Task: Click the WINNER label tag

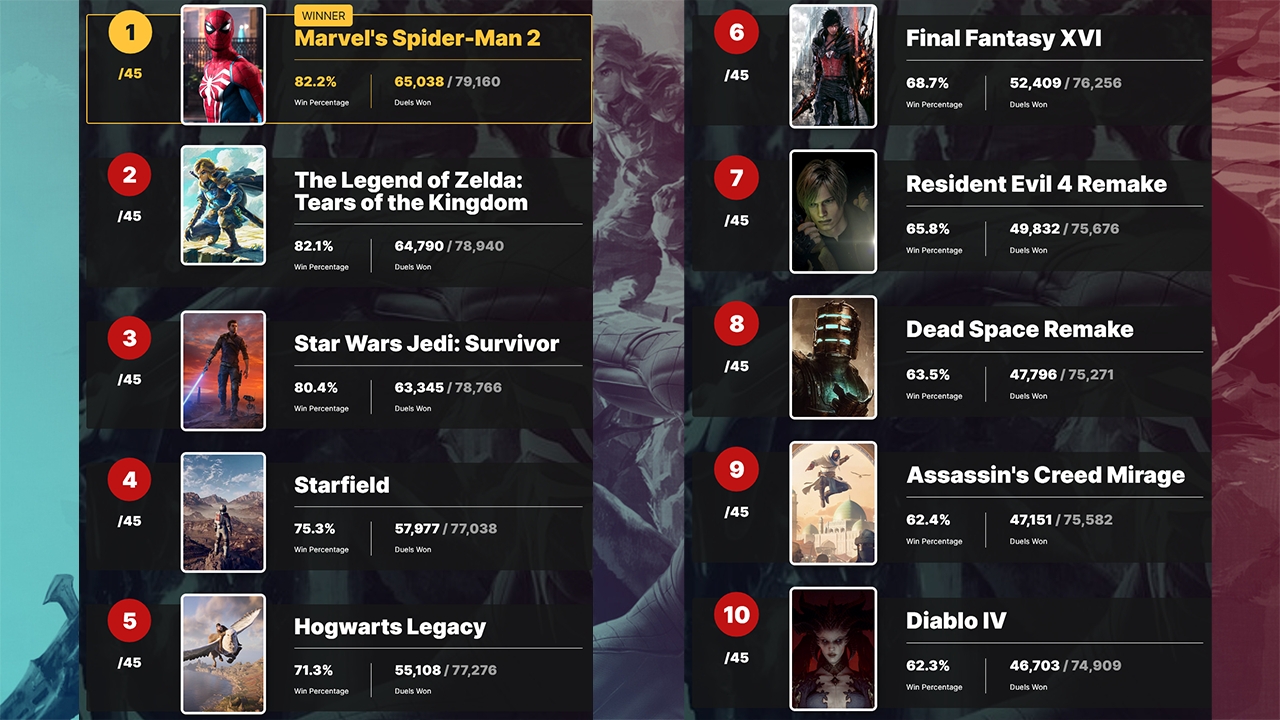Action: point(323,16)
